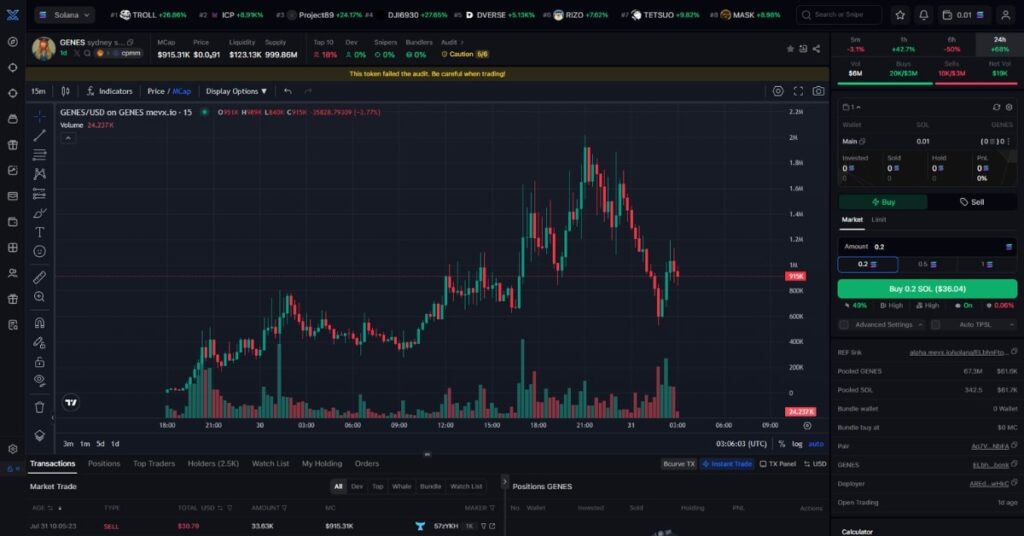Enable the Advanced Settings checkbox

[844, 324]
